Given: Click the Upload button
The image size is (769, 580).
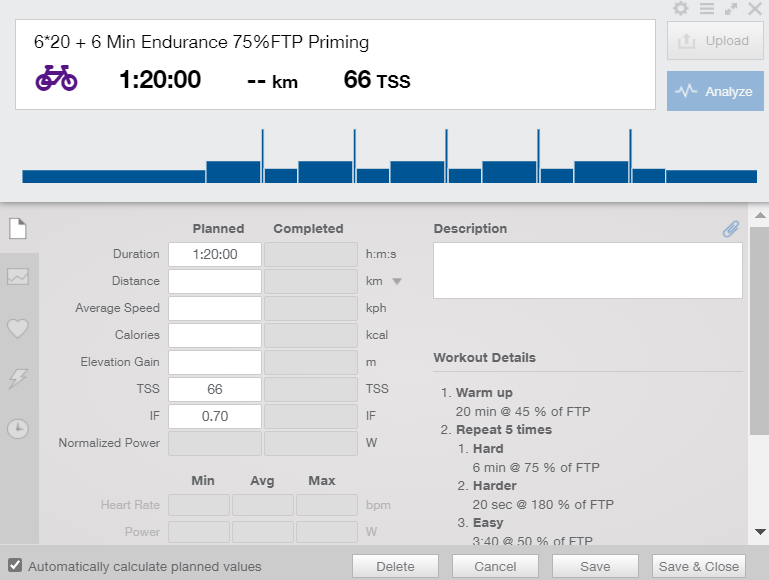Looking at the screenshot, I should [715, 41].
